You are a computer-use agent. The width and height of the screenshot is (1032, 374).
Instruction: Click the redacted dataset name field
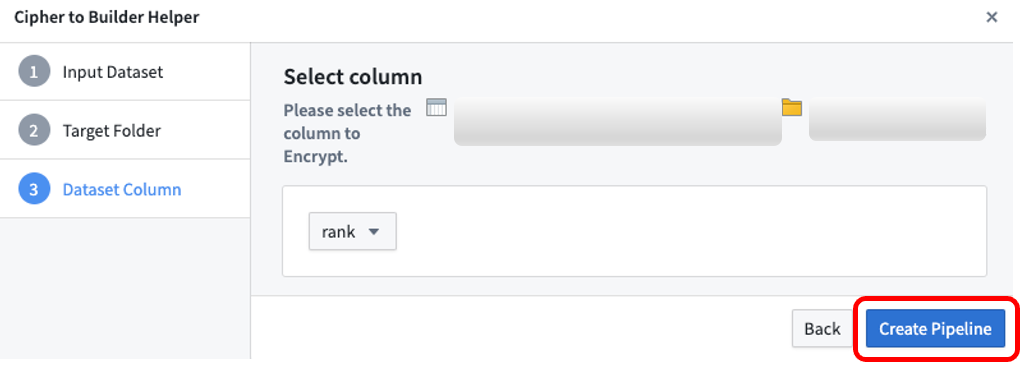click(x=617, y=122)
